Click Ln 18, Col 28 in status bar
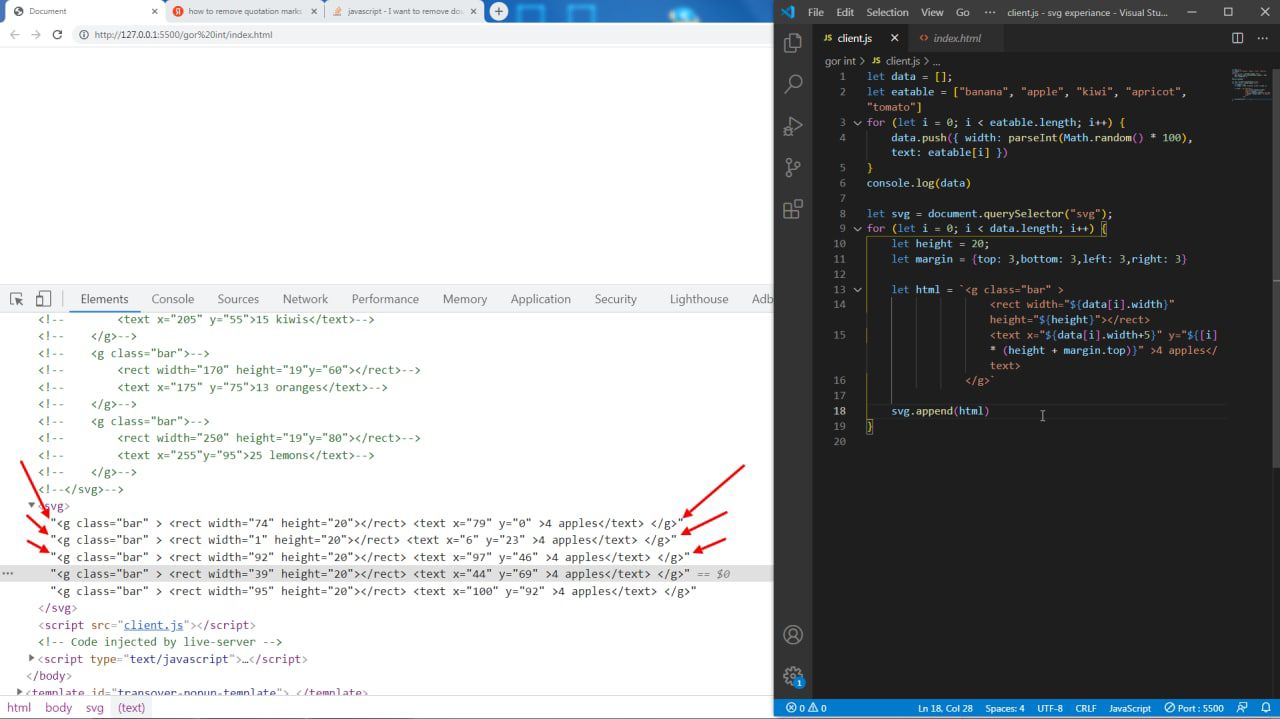The width and height of the screenshot is (1280, 719). tap(945, 708)
